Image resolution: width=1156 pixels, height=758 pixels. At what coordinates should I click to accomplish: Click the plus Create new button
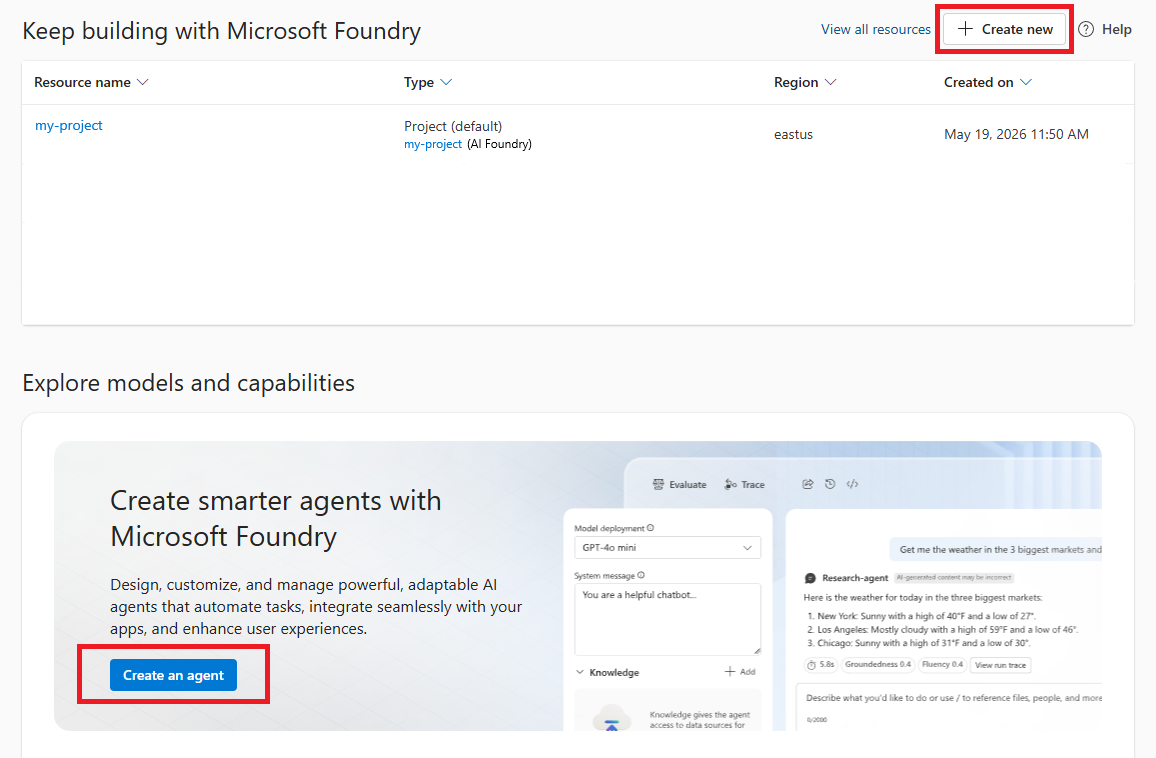click(1004, 29)
